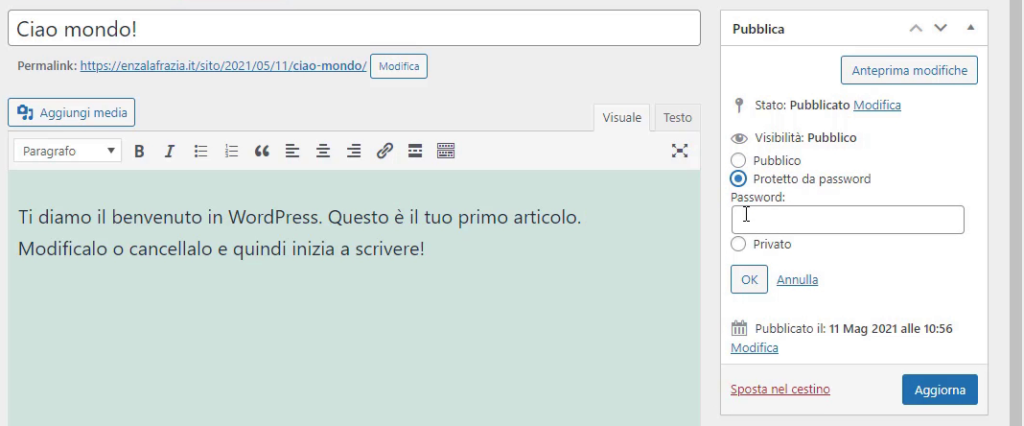Select Protetto da password radio button
Image resolution: width=1024 pixels, height=426 pixels.
click(x=739, y=179)
